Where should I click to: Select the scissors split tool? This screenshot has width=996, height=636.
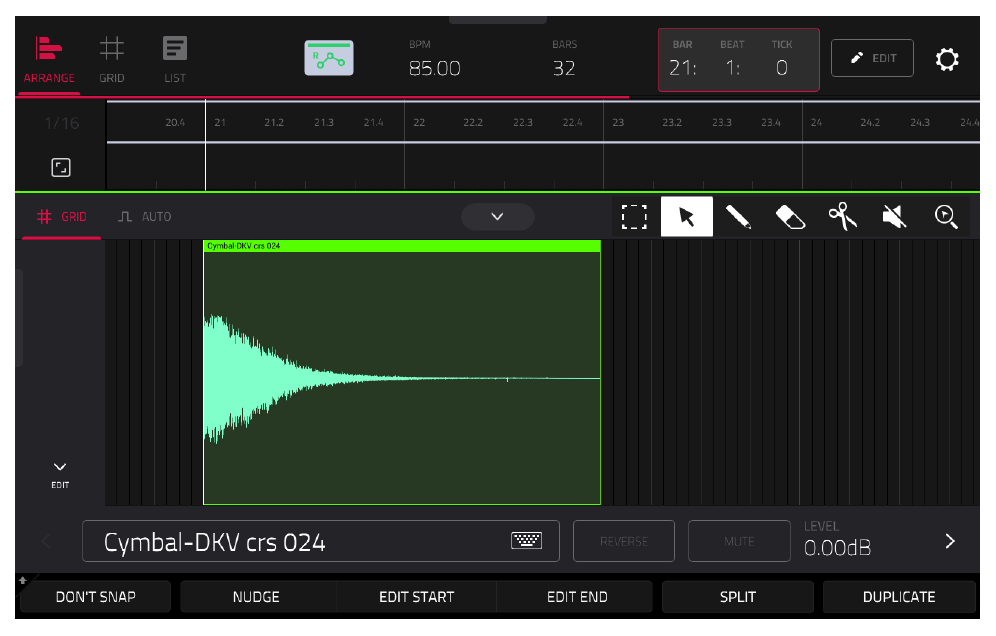coord(842,217)
